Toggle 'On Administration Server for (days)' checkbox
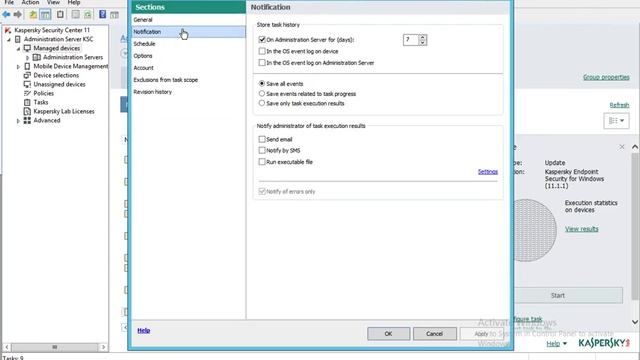Screen dimensions: 640x360 pos(262,40)
